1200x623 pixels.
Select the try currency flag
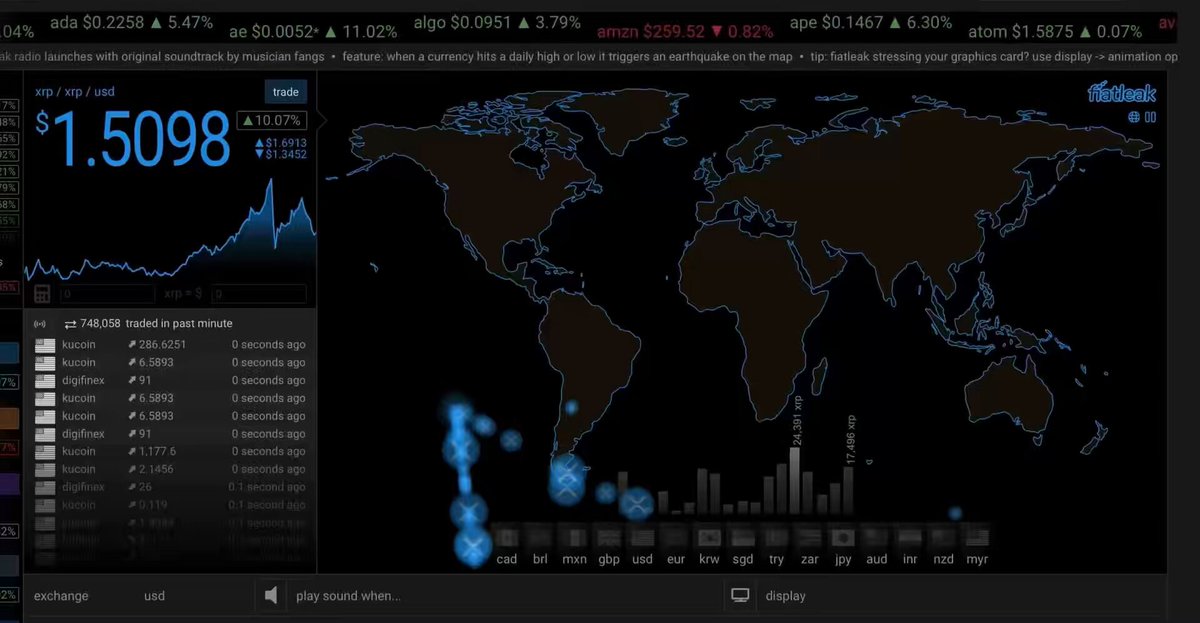coord(777,537)
